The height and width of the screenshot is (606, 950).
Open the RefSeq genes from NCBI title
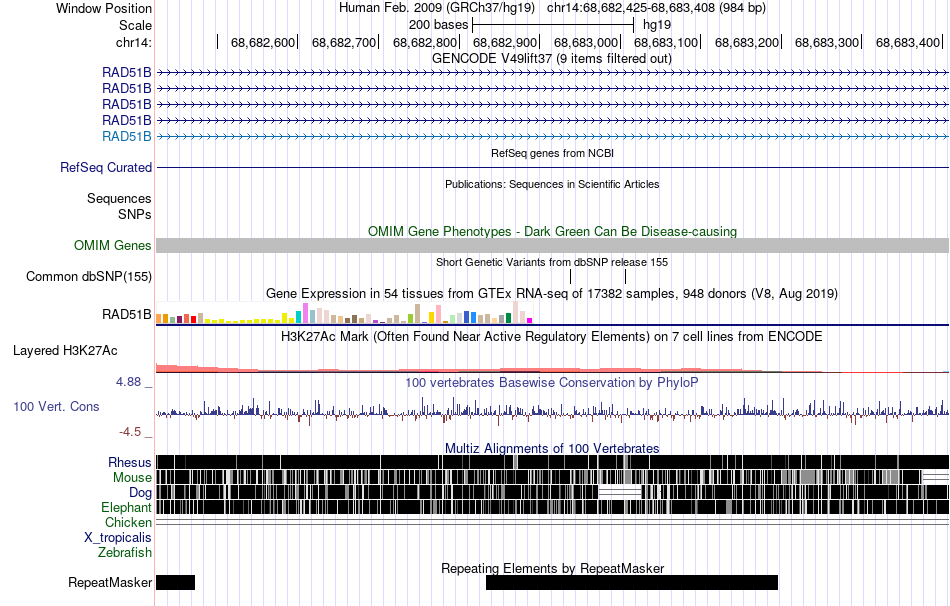coord(553,153)
